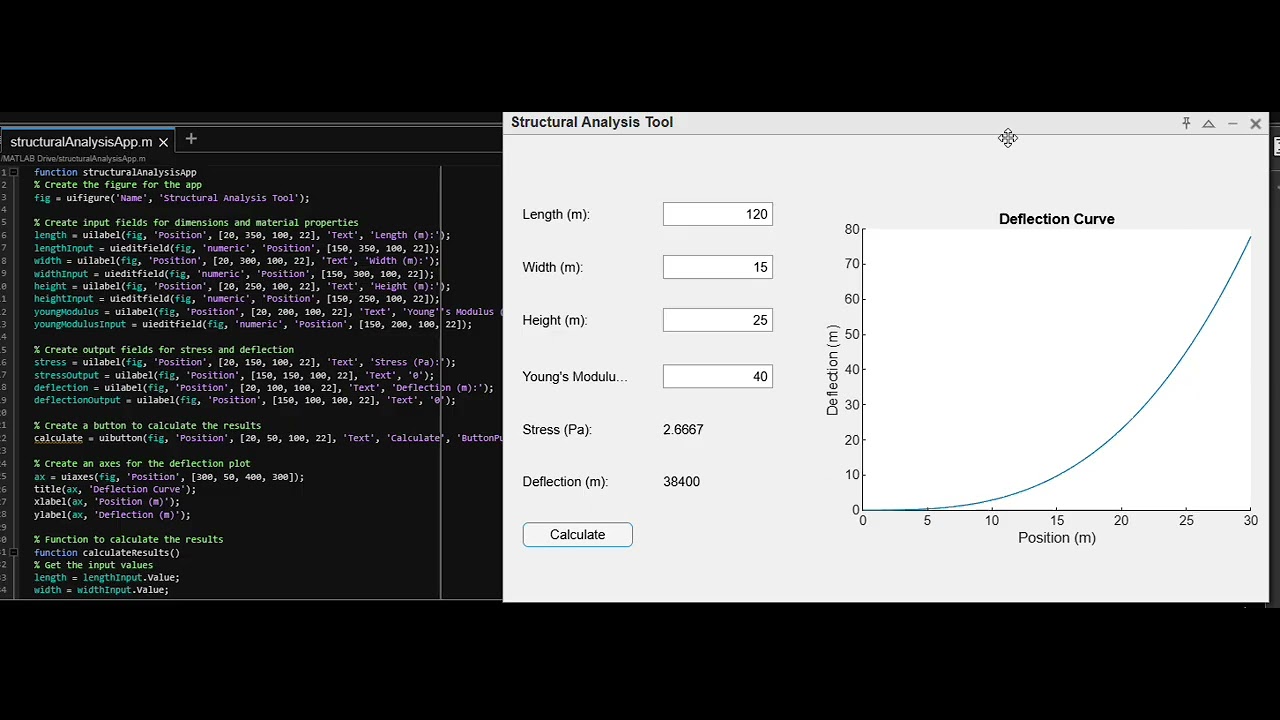The image size is (1280, 720).
Task: Click the 'function structuralAnalysisApp' code line
Action: pyautogui.click(x=115, y=172)
